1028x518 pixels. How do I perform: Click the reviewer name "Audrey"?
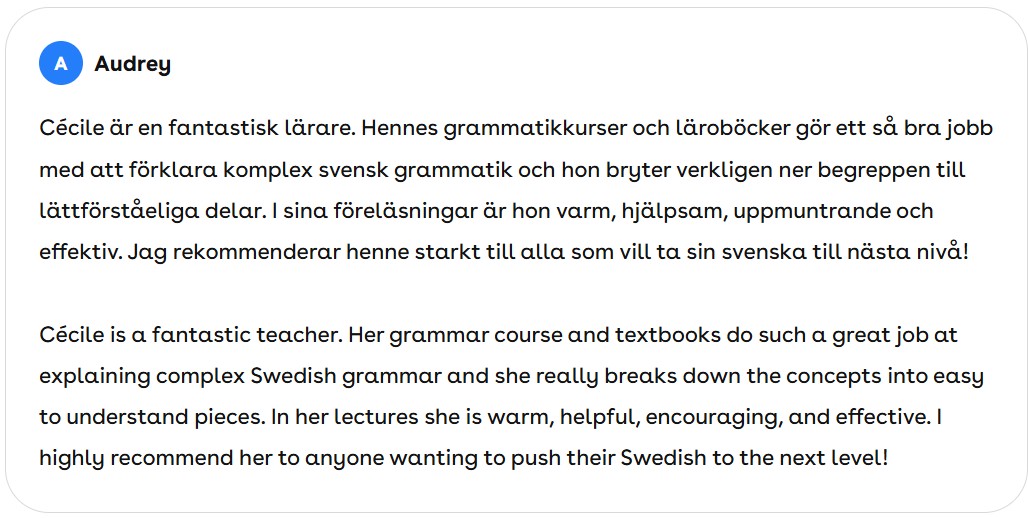click(x=132, y=64)
